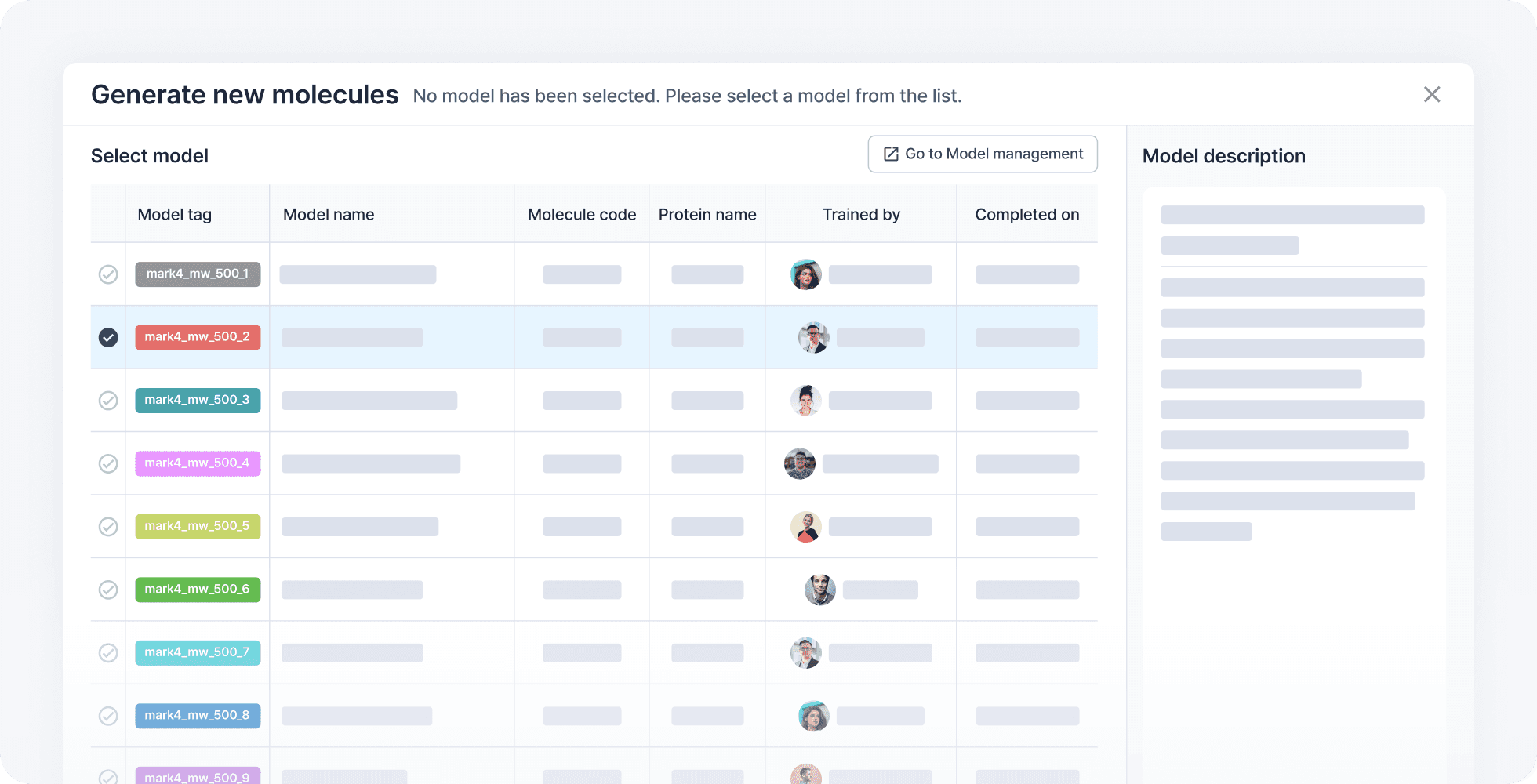Click the pink mark4_mw_500_4 tag

(198, 463)
